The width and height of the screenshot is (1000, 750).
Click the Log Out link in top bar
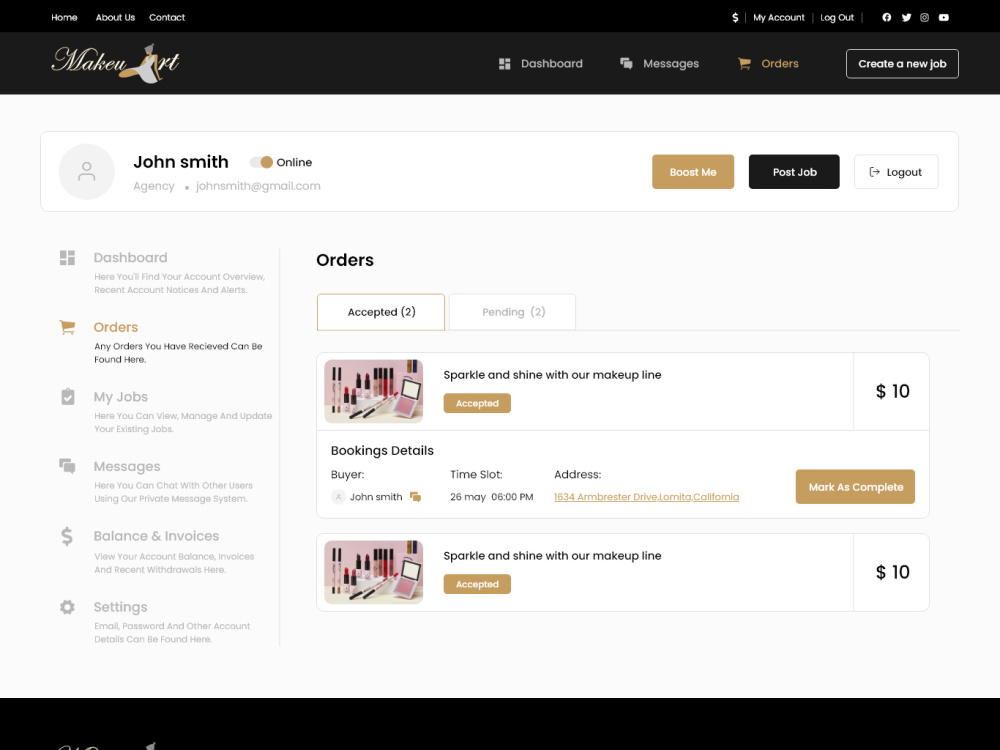(x=837, y=18)
